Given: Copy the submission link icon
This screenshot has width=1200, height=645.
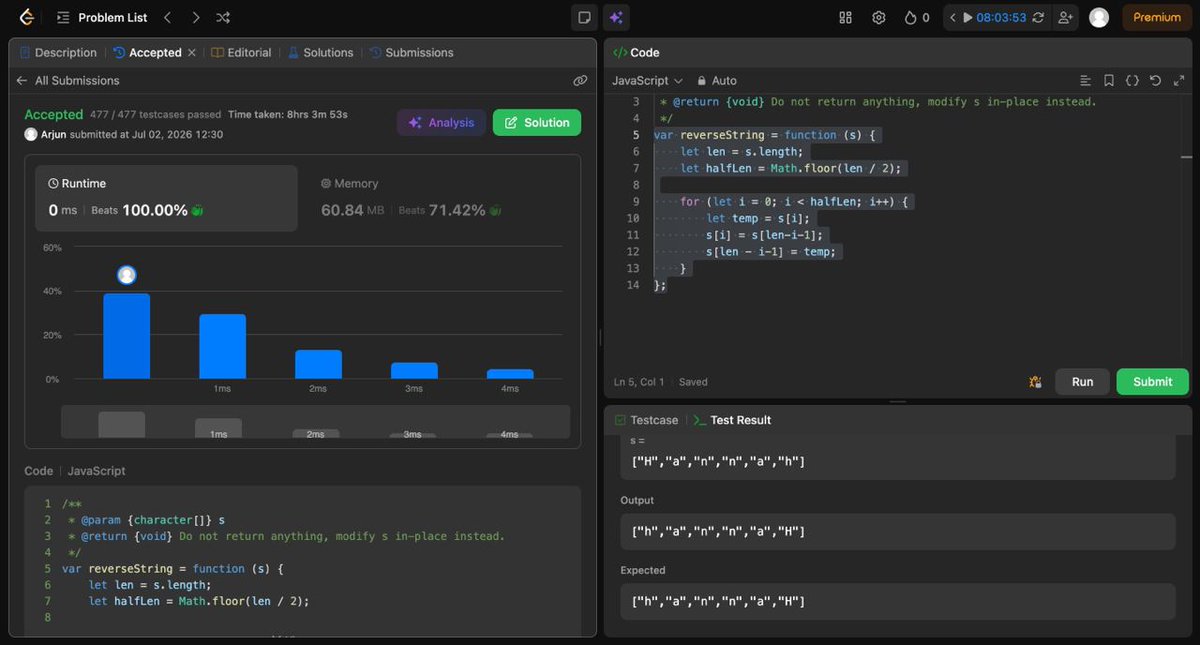Looking at the screenshot, I should (580, 80).
